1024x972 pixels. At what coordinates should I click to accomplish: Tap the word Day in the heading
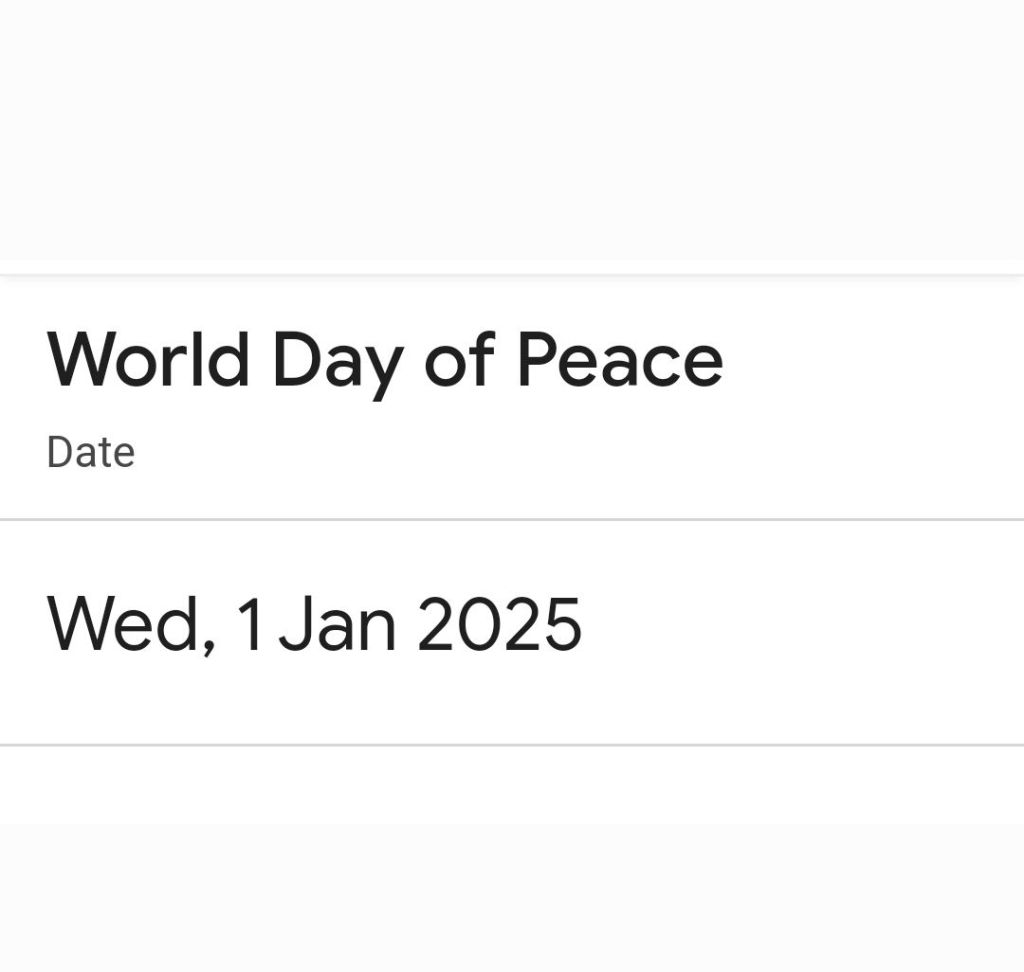[x=336, y=362]
